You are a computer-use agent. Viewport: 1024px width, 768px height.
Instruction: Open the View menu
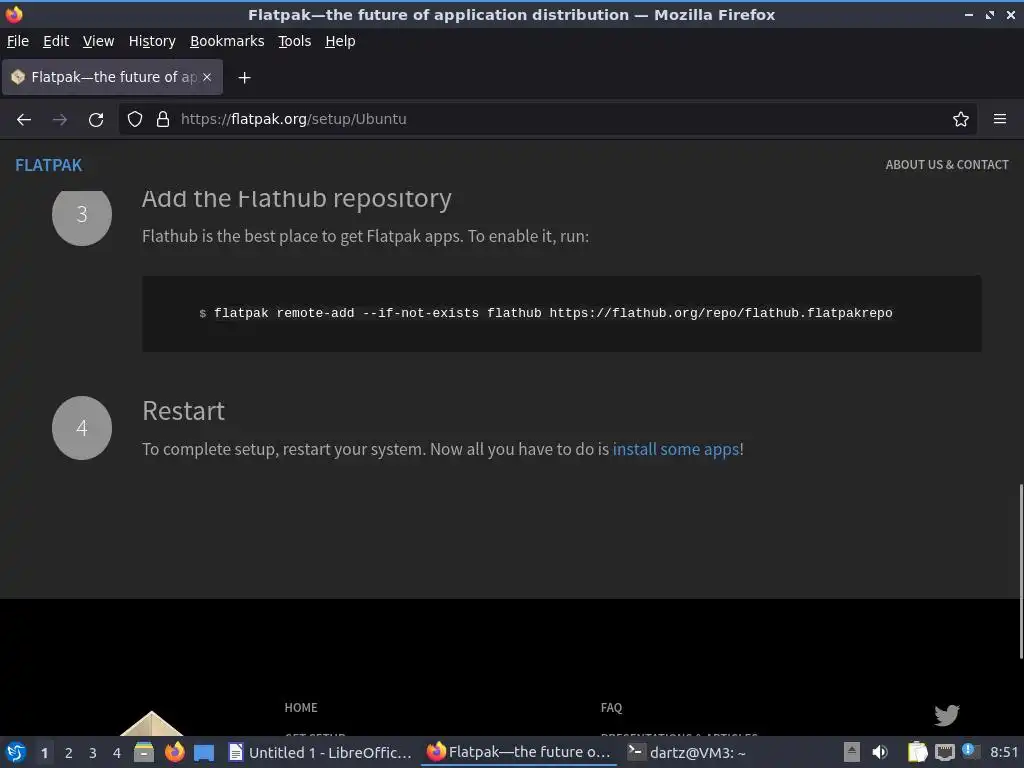coord(99,41)
